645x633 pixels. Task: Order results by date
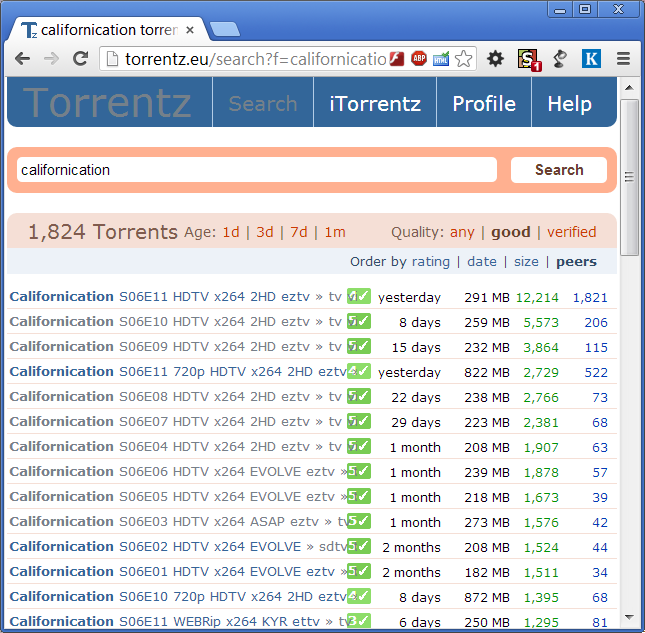click(482, 262)
